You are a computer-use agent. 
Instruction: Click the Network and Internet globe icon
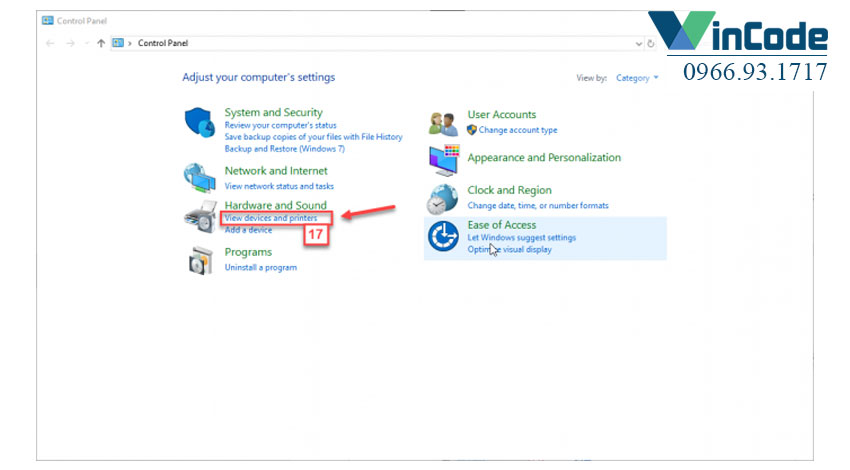[x=200, y=177]
